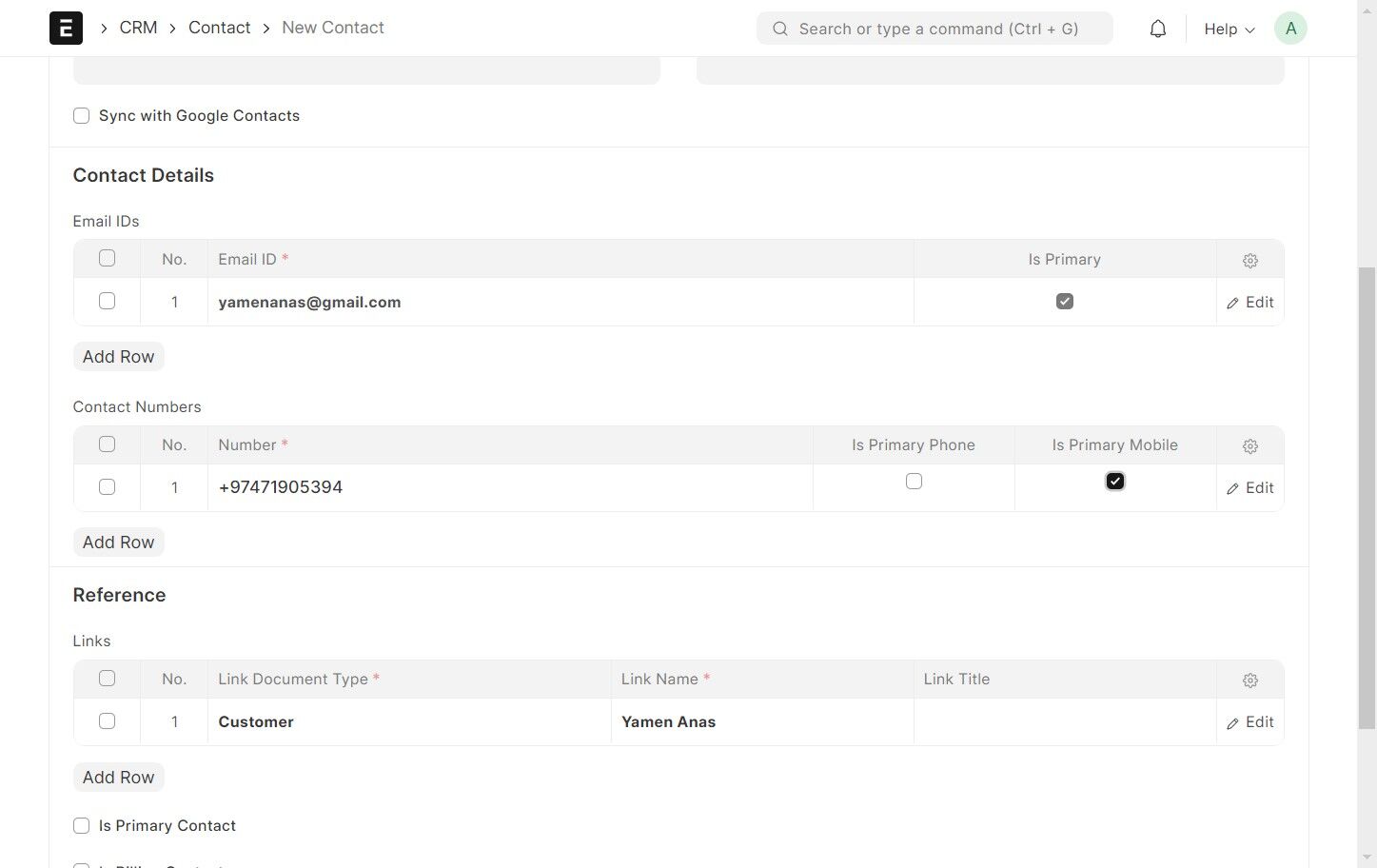Open the notifications bell icon
The height and width of the screenshot is (868, 1377).
[x=1157, y=29]
